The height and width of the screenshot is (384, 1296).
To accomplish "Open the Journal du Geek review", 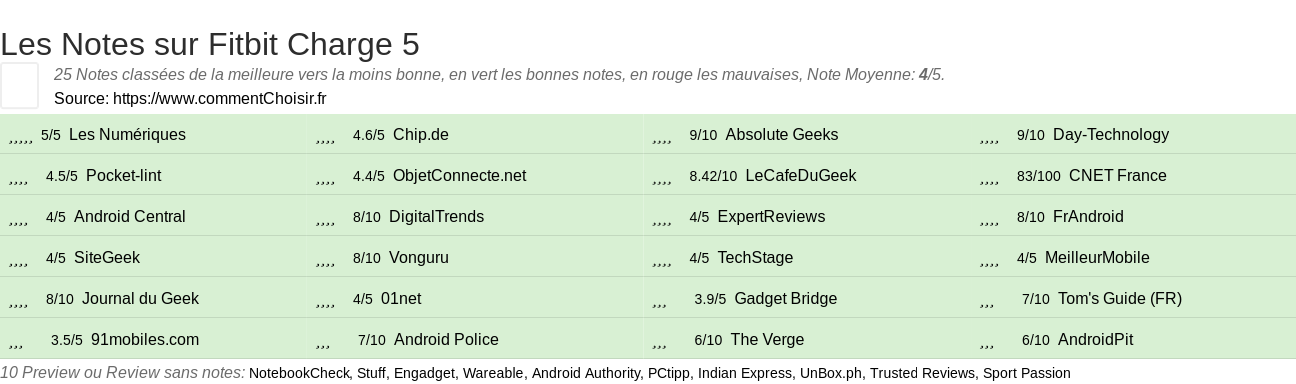I will pos(140,299).
